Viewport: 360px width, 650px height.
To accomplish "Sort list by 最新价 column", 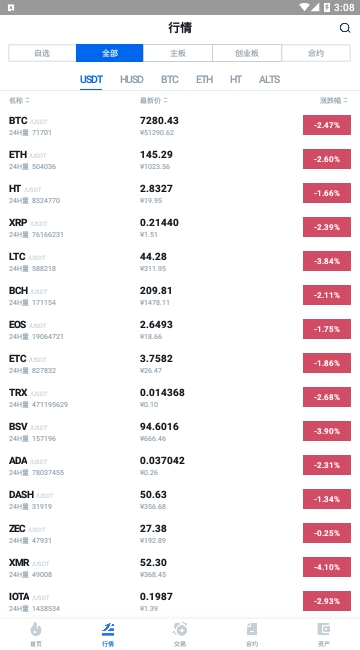I will click(x=154, y=100).
